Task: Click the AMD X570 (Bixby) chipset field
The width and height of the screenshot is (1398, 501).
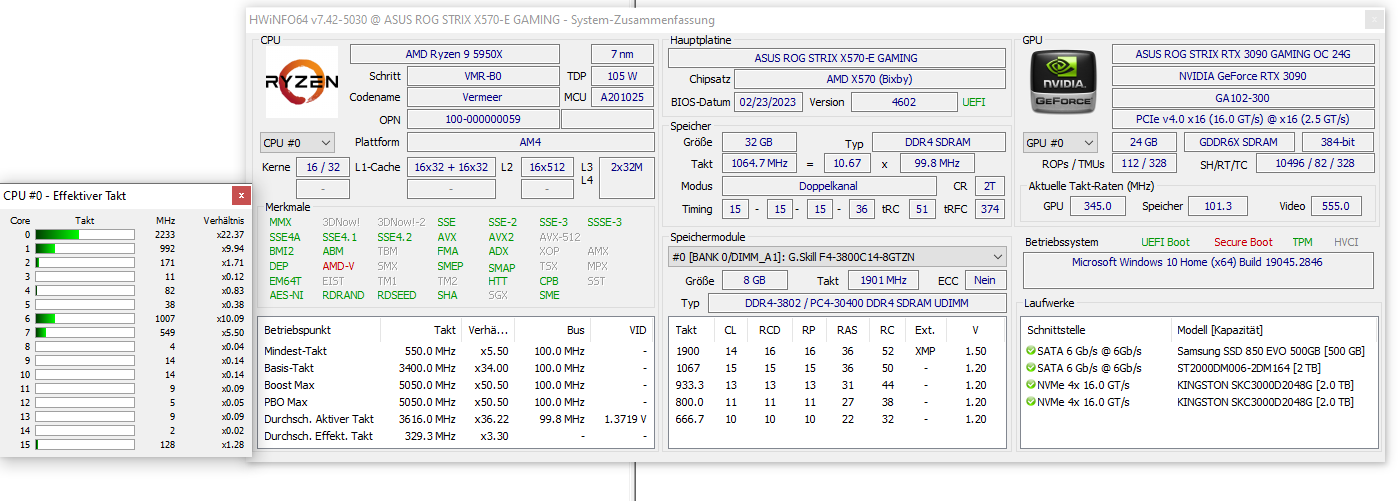Action: tap(869, 80)
